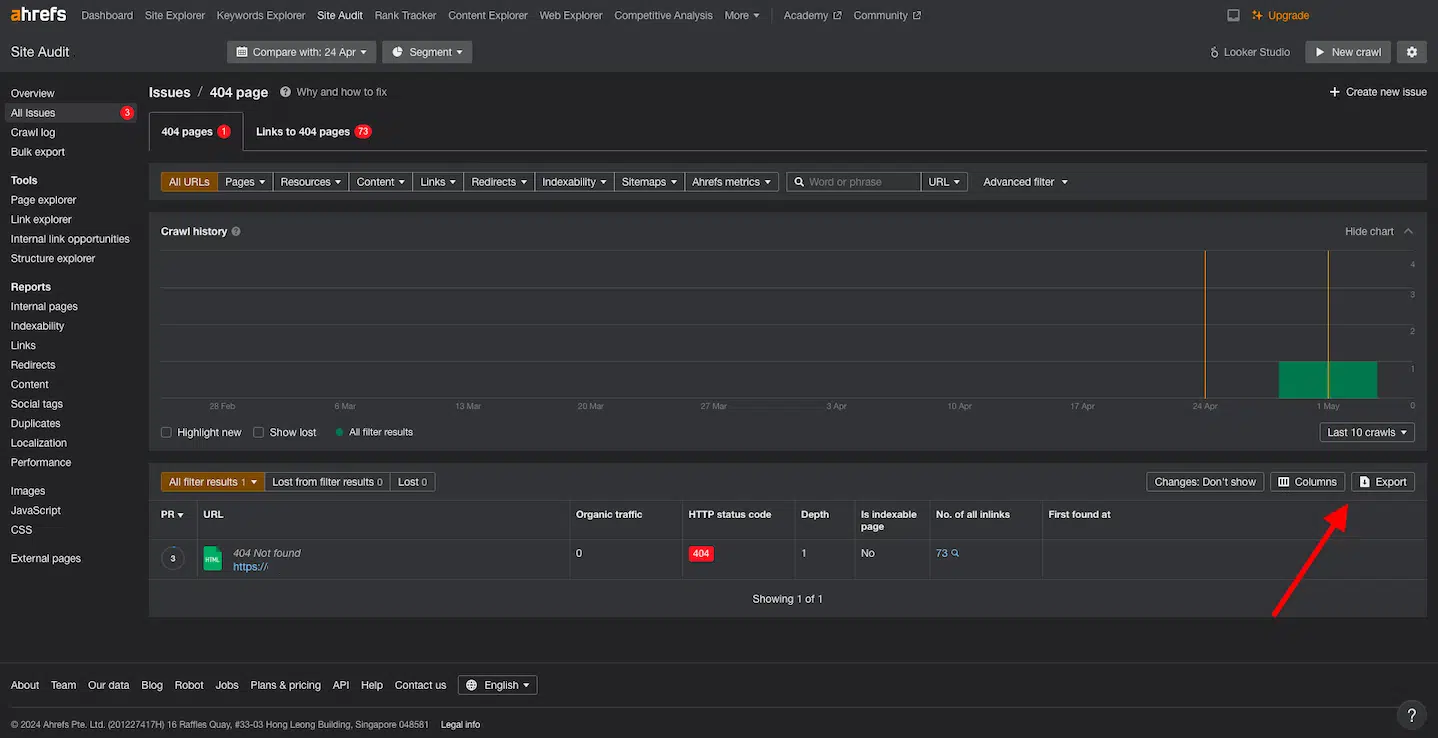Open the Last 10 crawls dropdown
The image size is (1438, 738).
(1367, 432)
